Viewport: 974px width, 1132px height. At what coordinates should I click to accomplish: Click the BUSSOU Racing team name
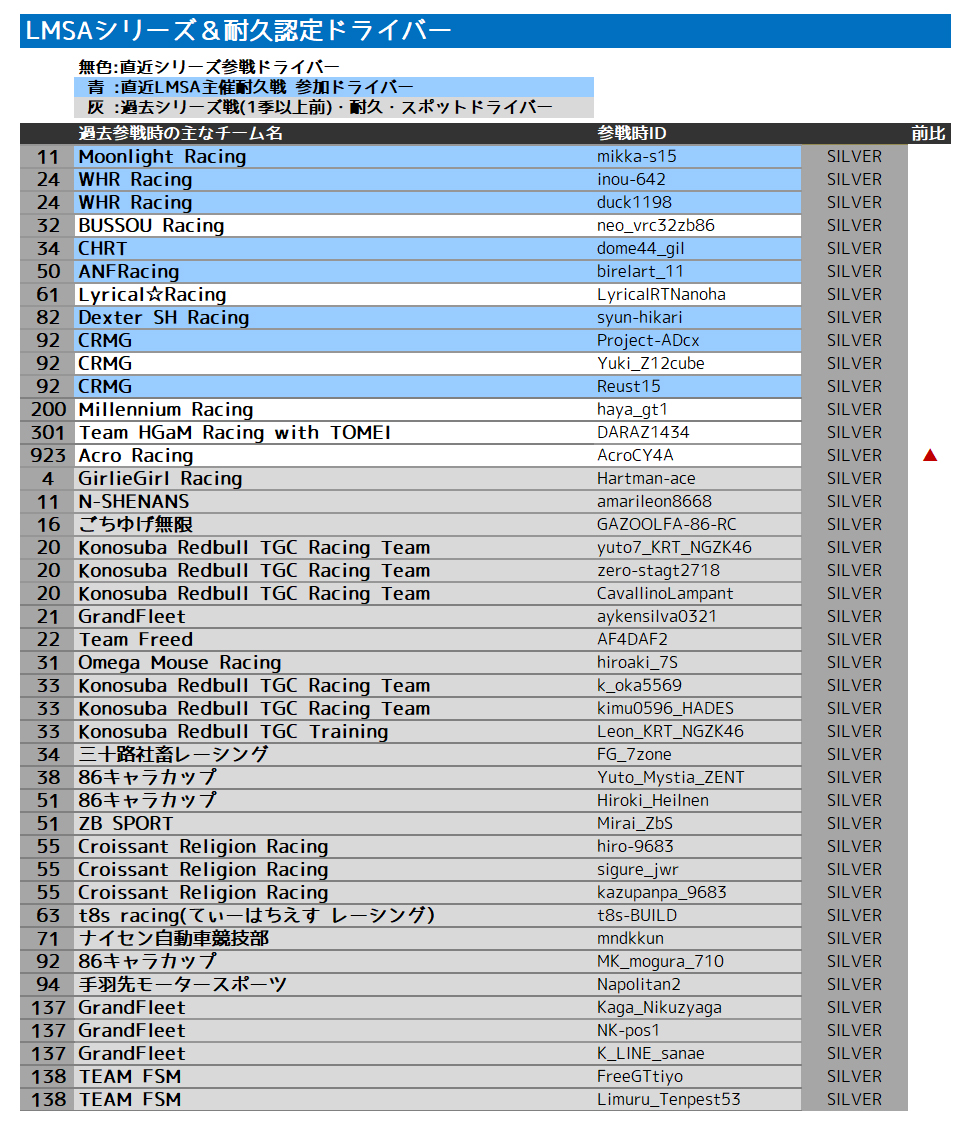coord(151,226)
